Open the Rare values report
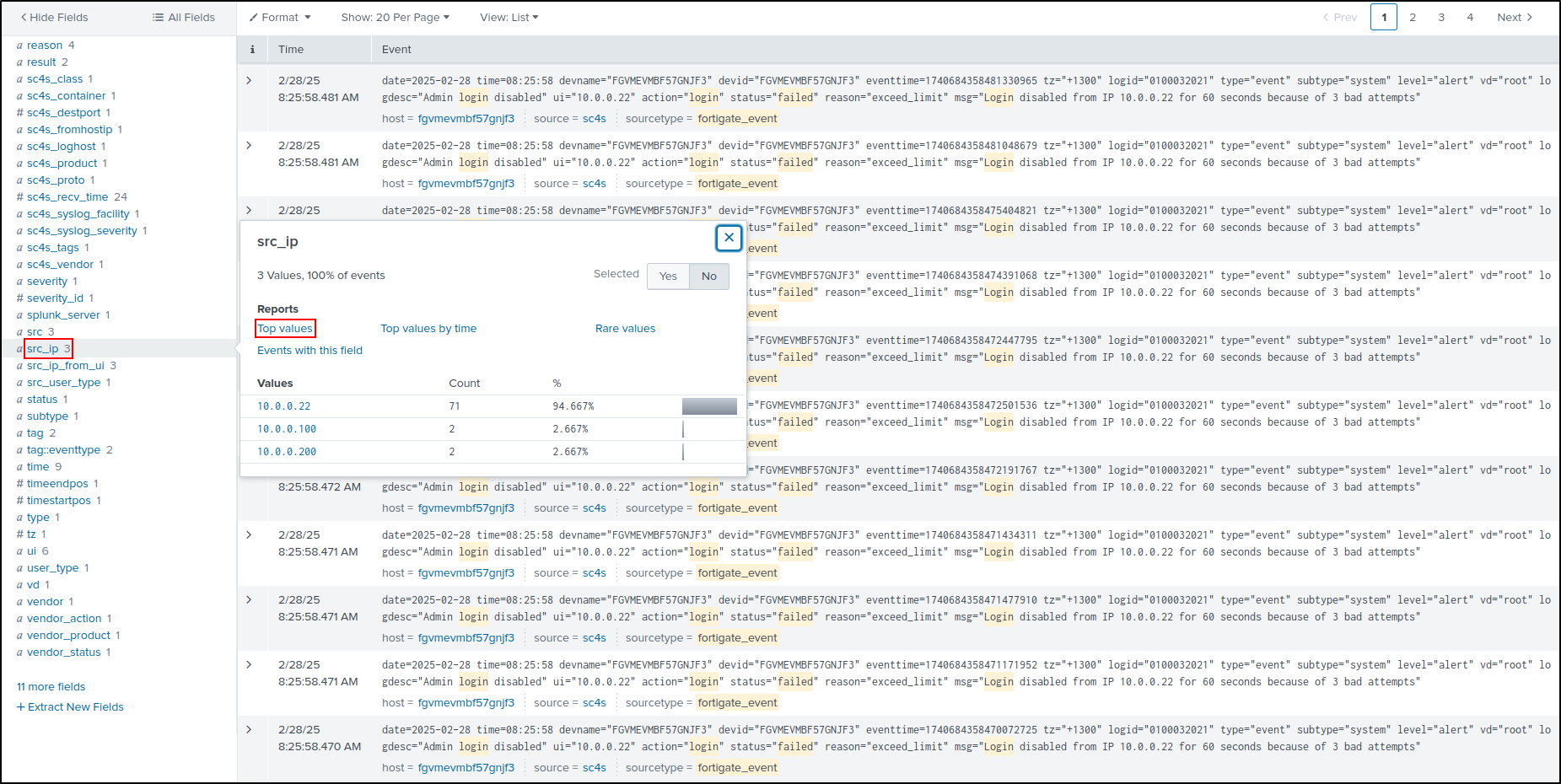Image resolution: width=1561 pixels, height=784 pixels. coord(625,329)
